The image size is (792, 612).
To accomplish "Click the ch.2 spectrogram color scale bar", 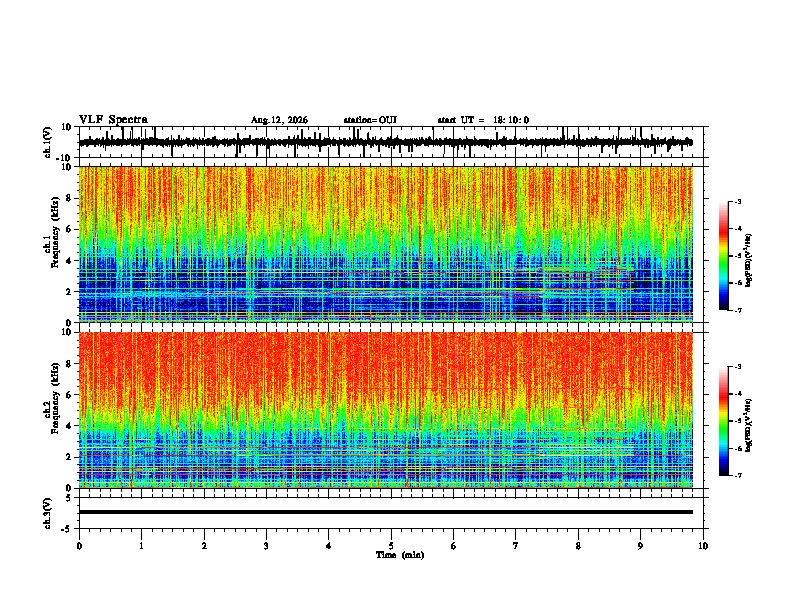I will (724, 421).
